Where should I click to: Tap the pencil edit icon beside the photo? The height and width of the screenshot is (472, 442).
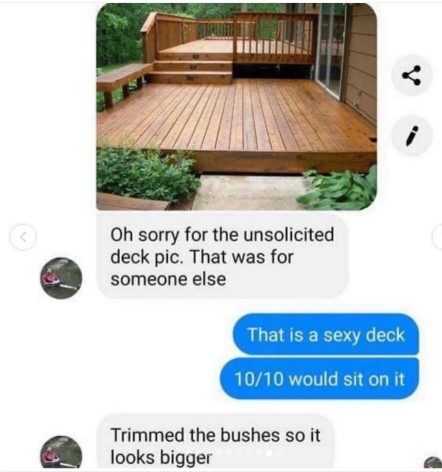412,135
